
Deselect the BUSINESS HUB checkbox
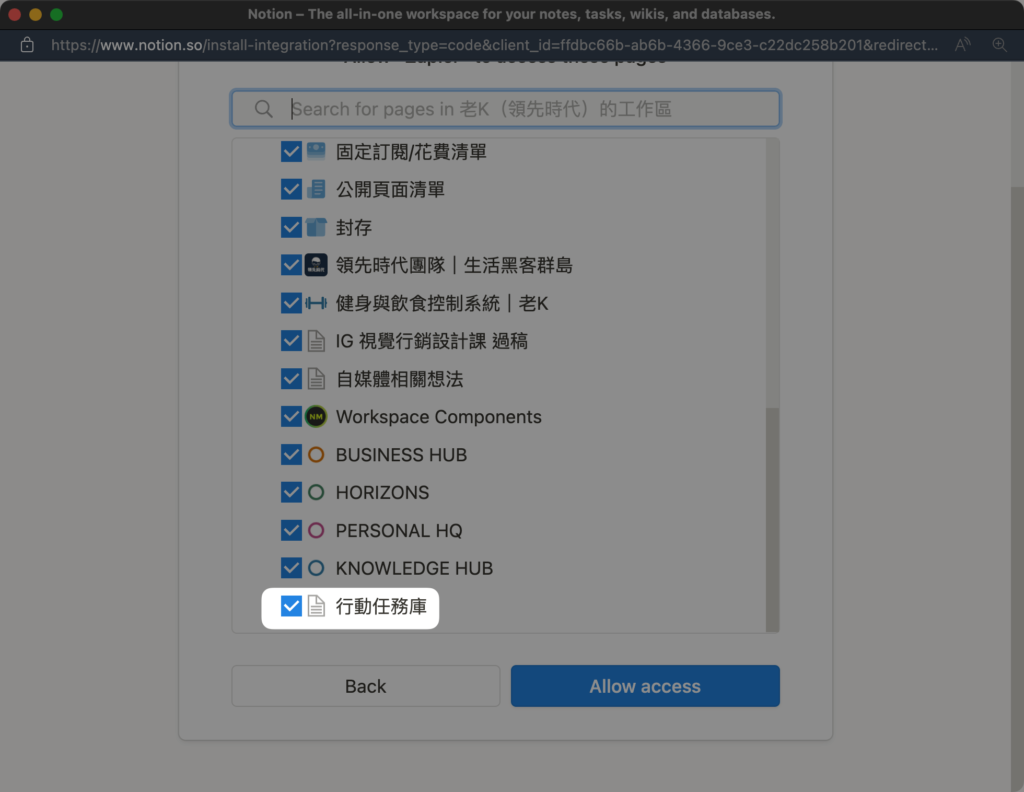291,454
